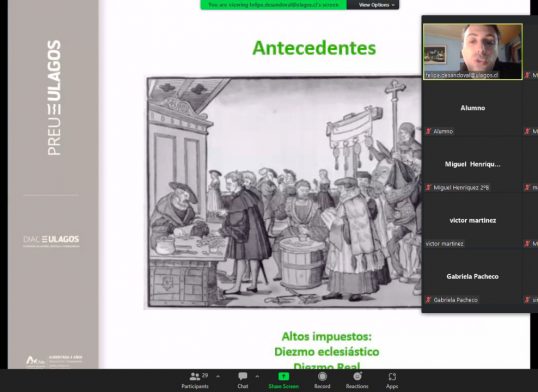Image resolution: width=538 pixels, height=392 pixels.
Task: Open the Participants panel icon
Action: 195,377
